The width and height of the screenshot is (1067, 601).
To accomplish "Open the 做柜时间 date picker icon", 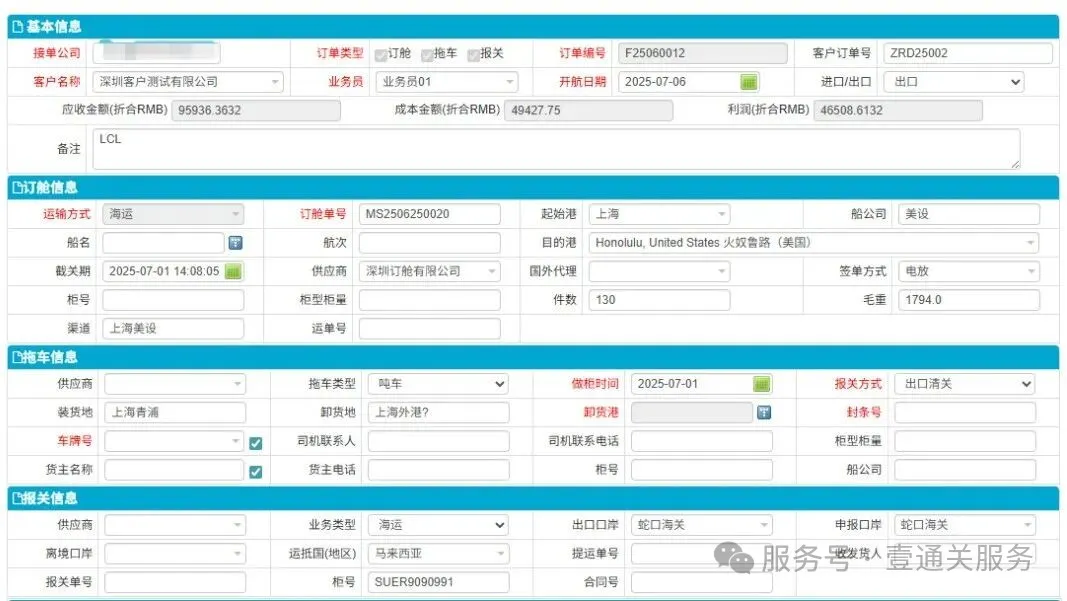I will [762, 384].
